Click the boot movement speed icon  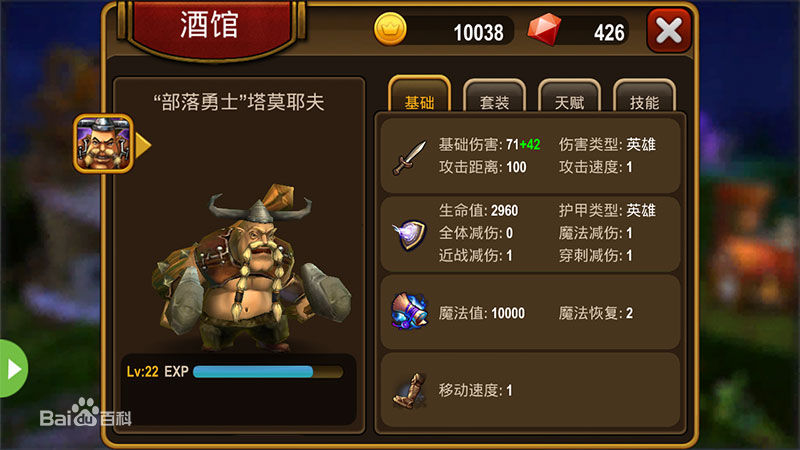click(x=409, y=391)
